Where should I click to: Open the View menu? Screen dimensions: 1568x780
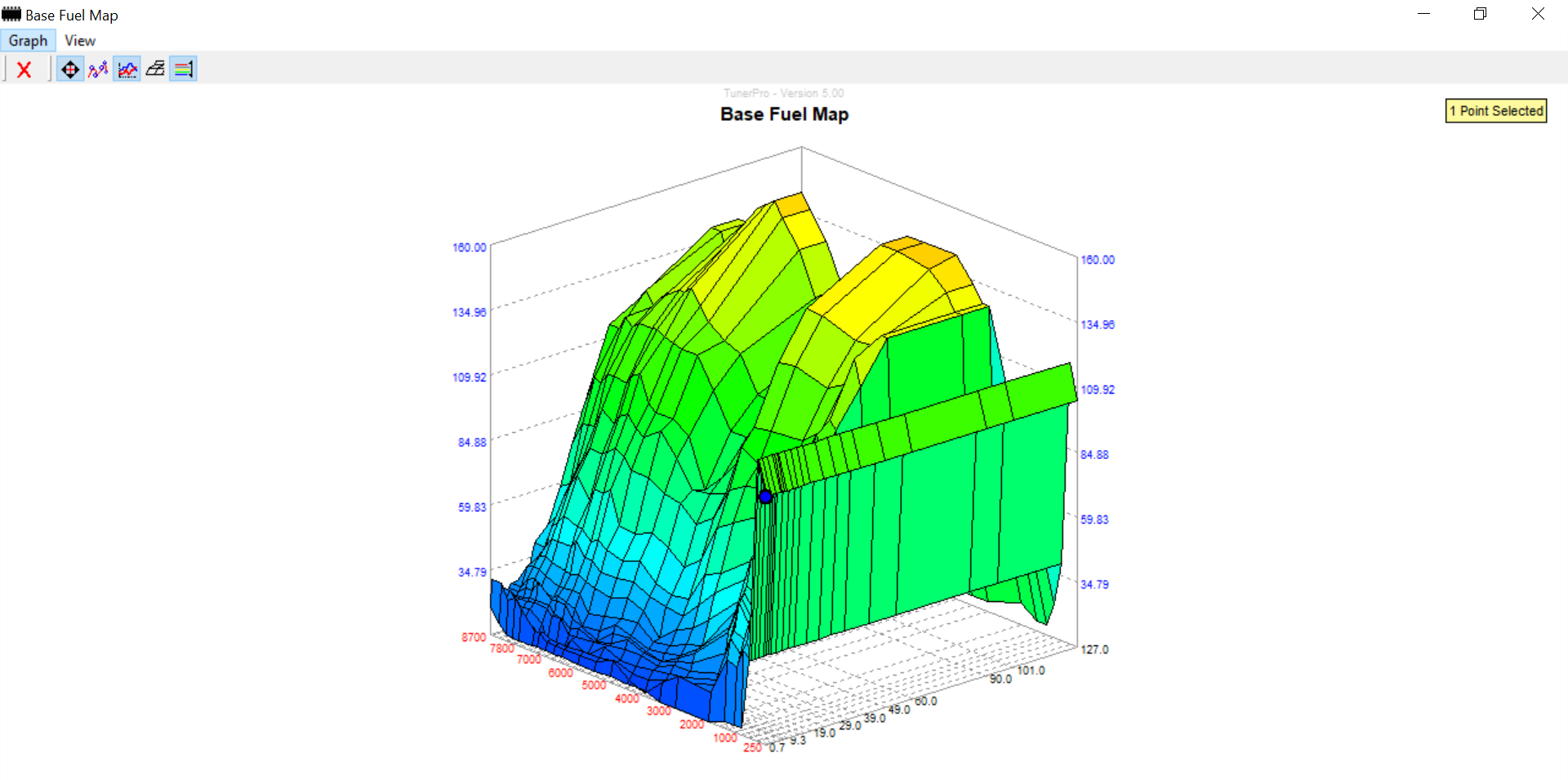80,41
